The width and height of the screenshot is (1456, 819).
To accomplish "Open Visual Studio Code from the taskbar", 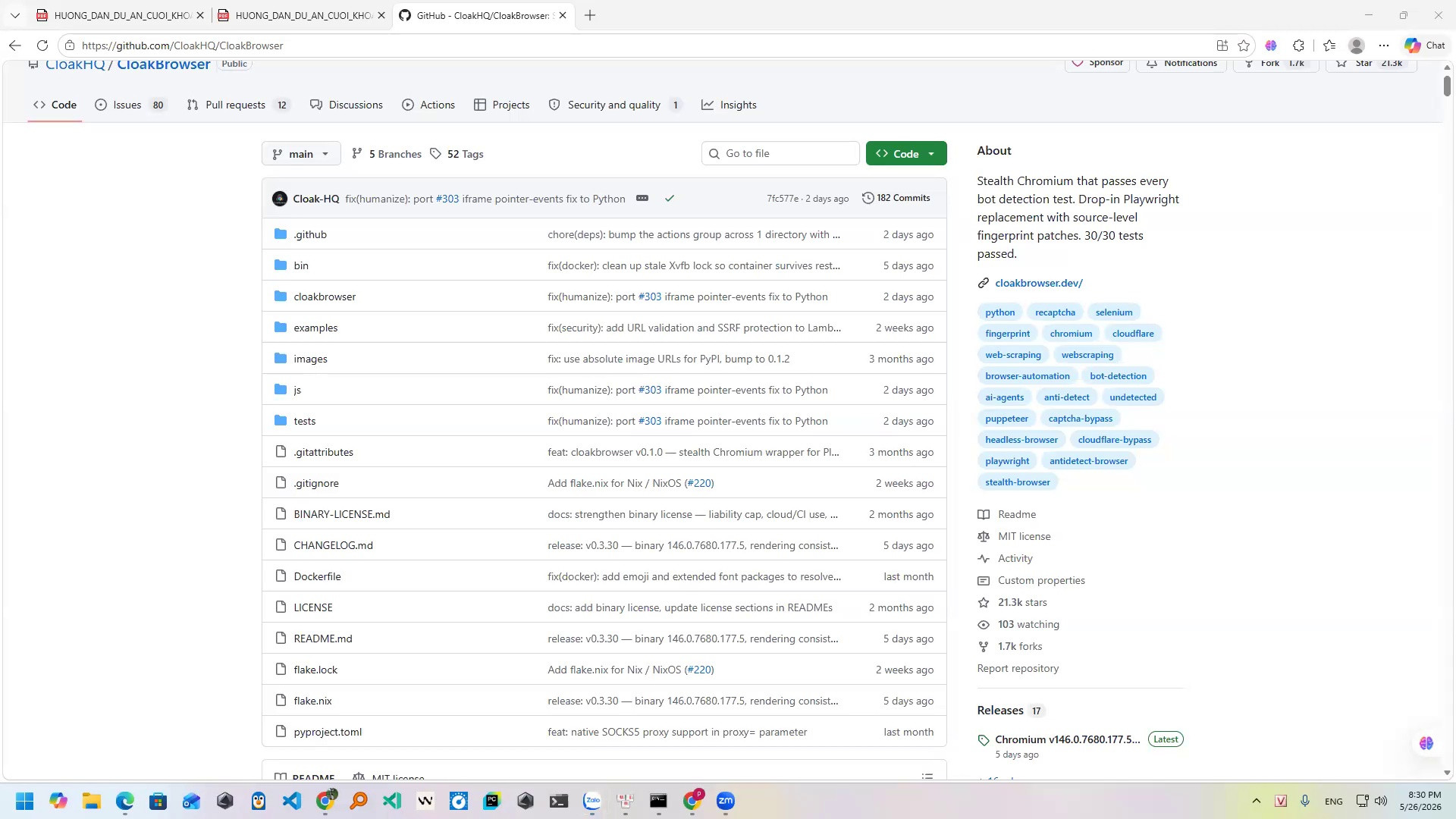I will 292,801.
